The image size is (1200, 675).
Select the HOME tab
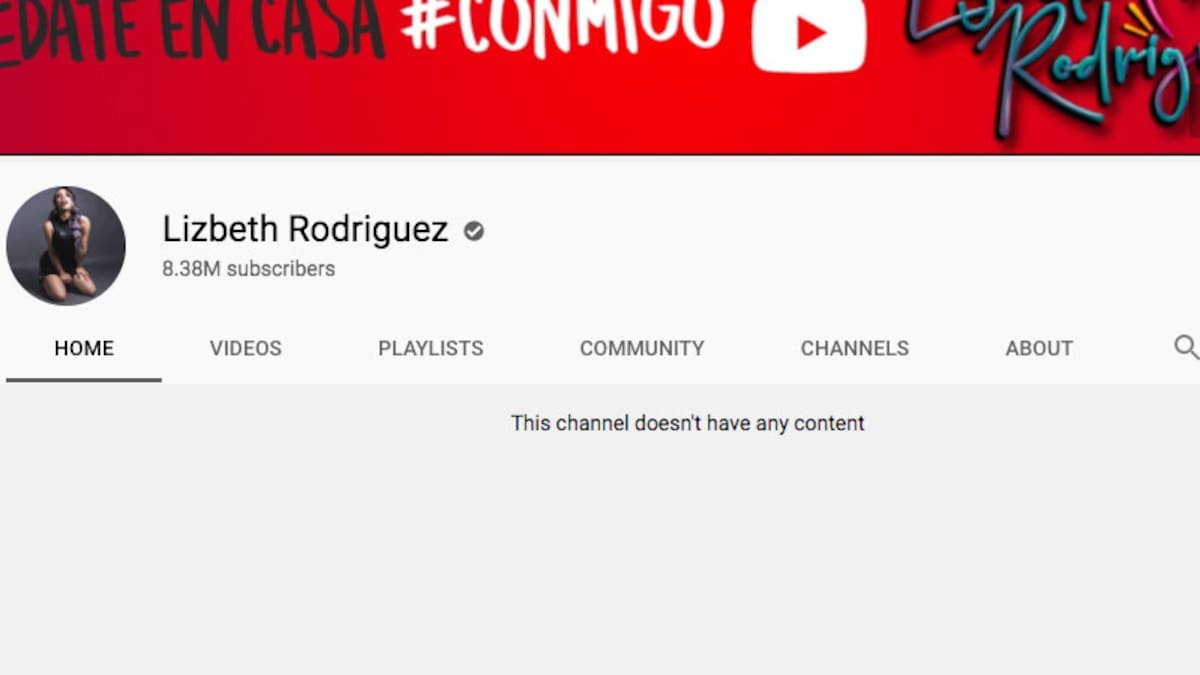click(x=84, y=348)
